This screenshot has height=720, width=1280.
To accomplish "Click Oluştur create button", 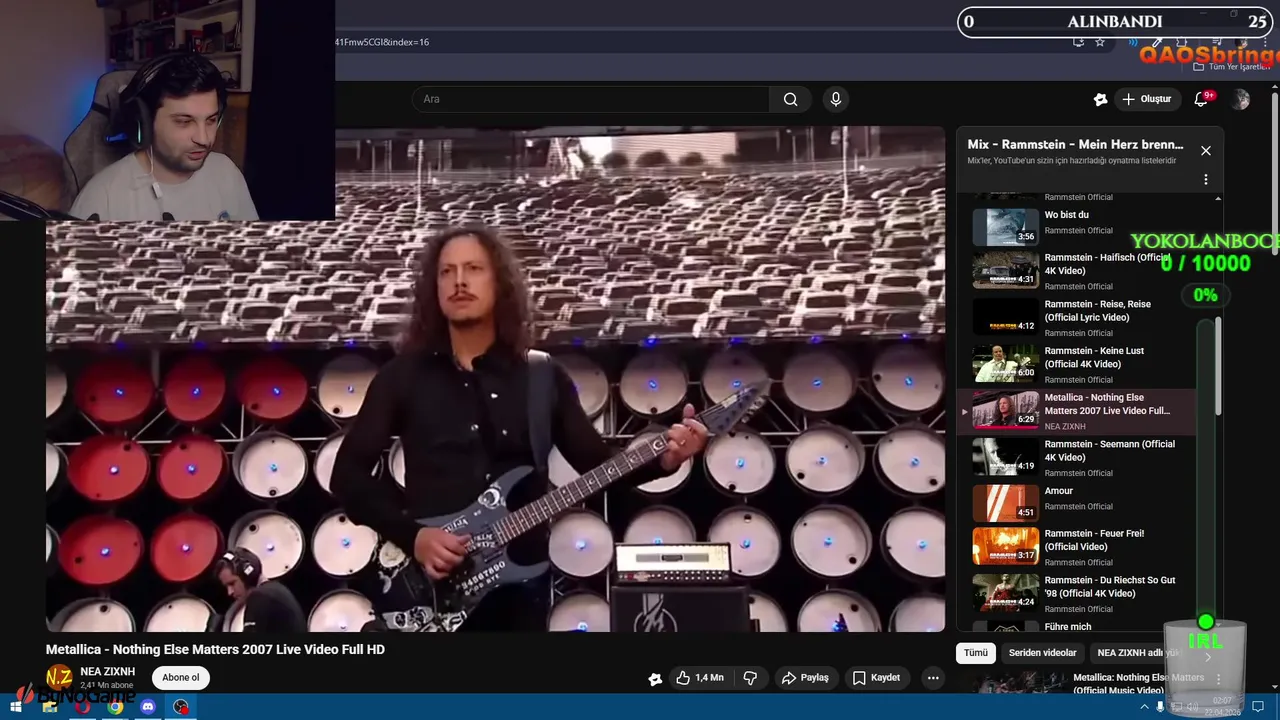I will pos(1146,99).
